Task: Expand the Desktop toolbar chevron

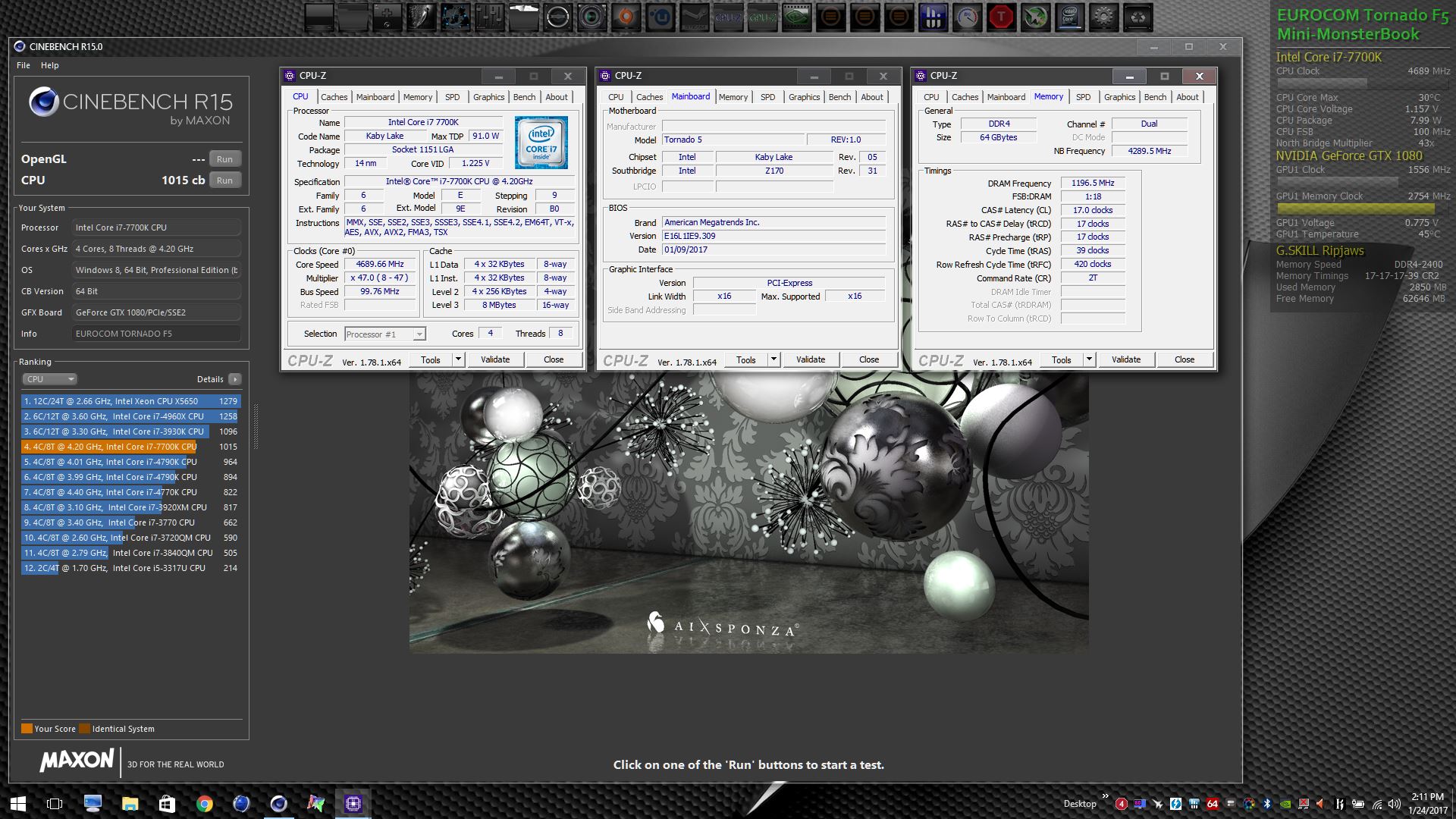Action: [1105, 796]
